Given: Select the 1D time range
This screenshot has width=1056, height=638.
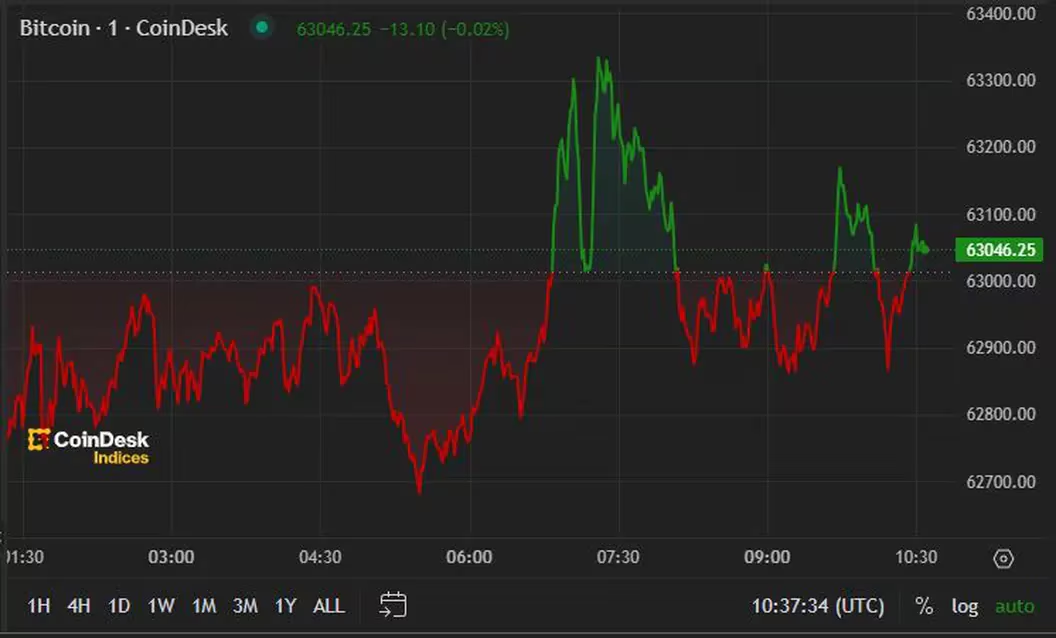Looking at the screenshot, I should tap(119, 606).
